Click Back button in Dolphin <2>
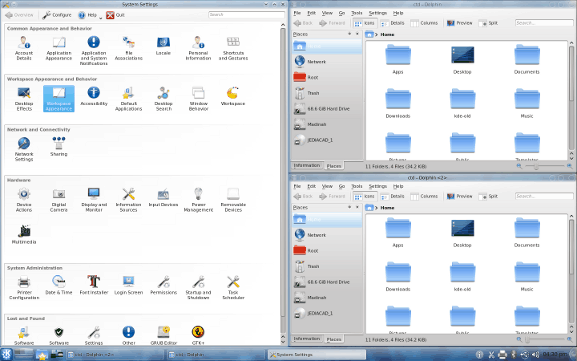 [x=304, y=197]
